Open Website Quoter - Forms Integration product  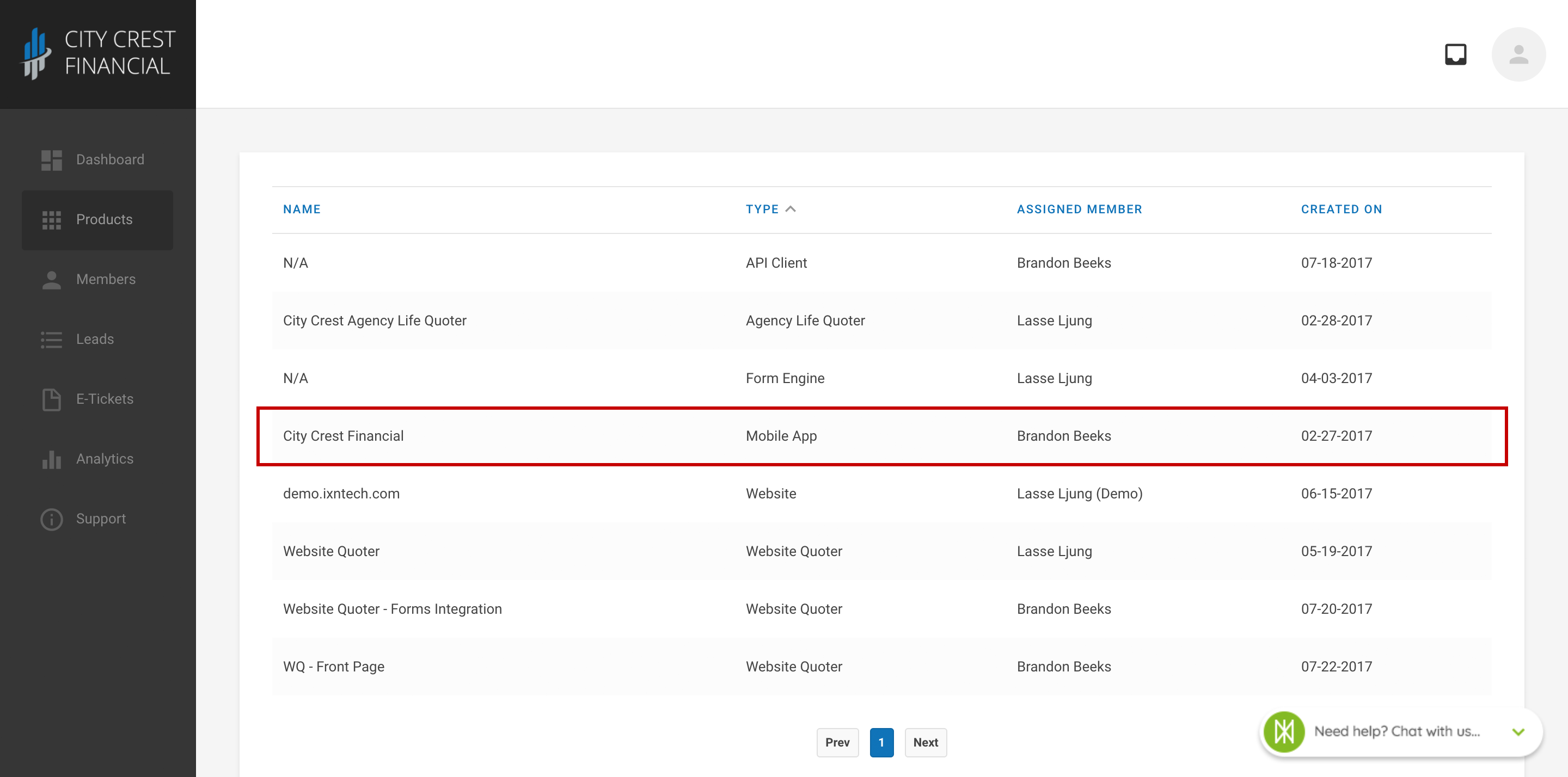pos(392,609)
